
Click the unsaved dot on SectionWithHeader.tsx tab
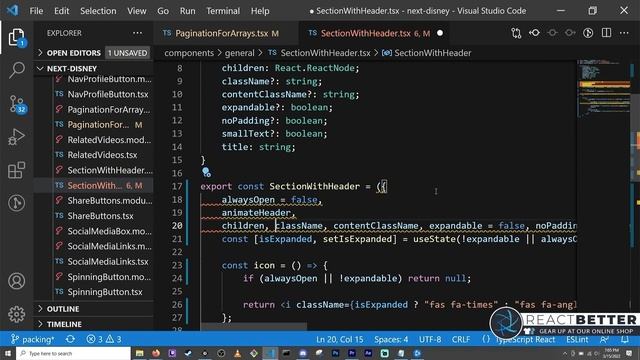point(440,33)
